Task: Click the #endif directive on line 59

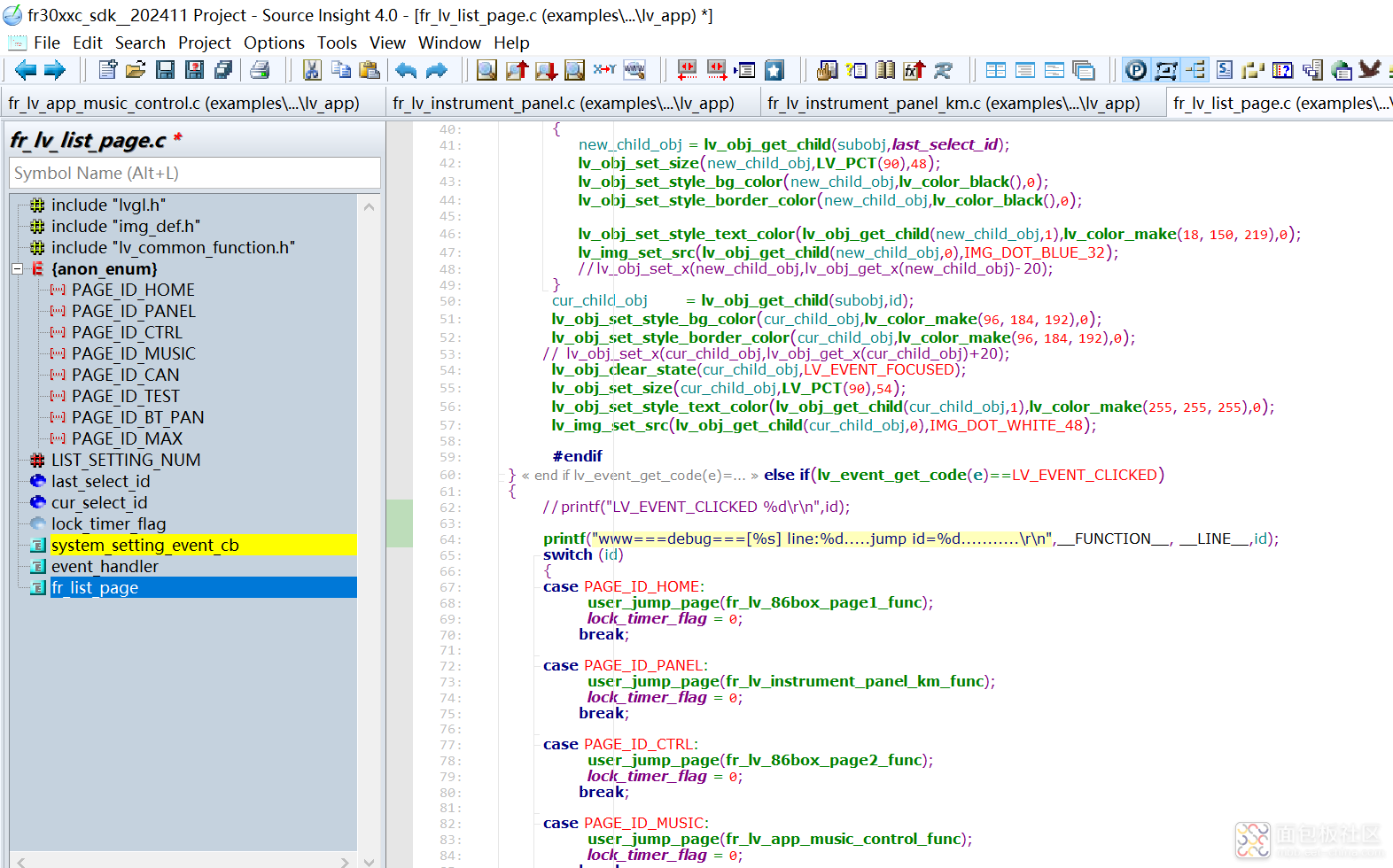Action: (577, 457)
